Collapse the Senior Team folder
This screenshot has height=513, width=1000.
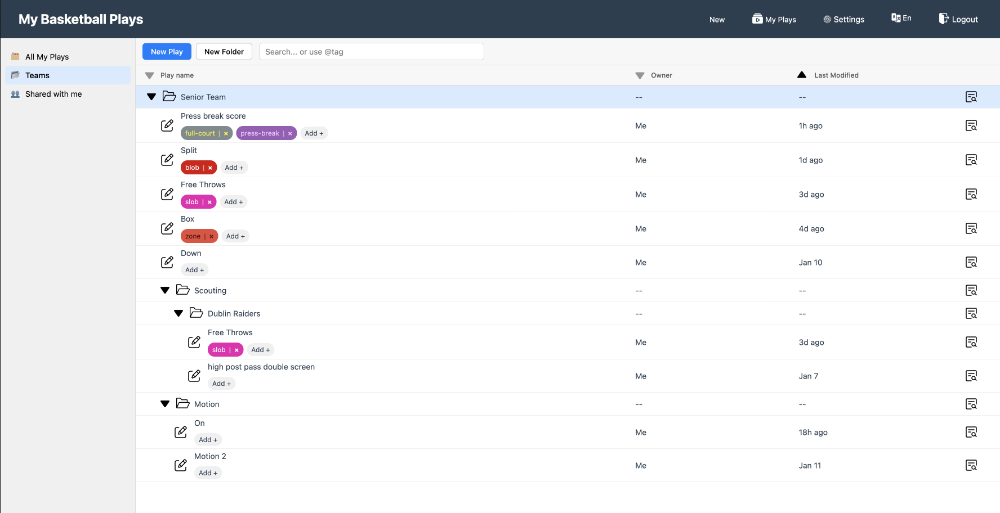[x=152, y=97]
